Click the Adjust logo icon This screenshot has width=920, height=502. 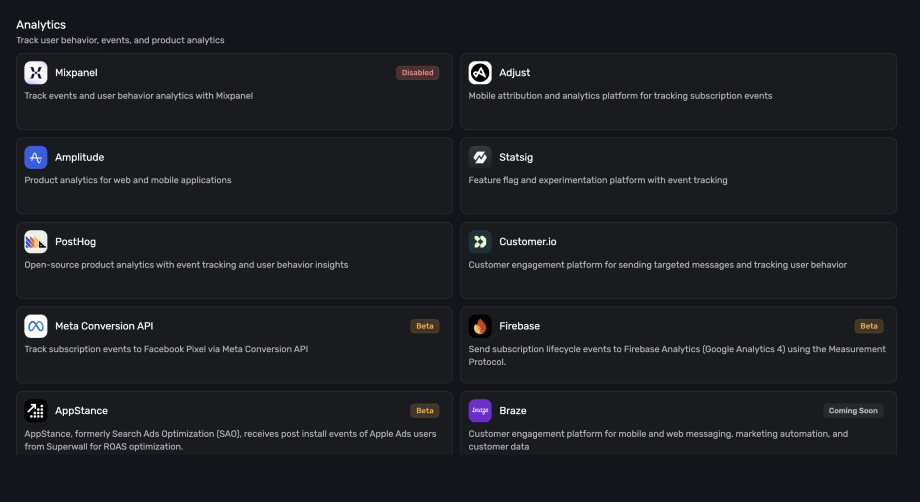480,73
